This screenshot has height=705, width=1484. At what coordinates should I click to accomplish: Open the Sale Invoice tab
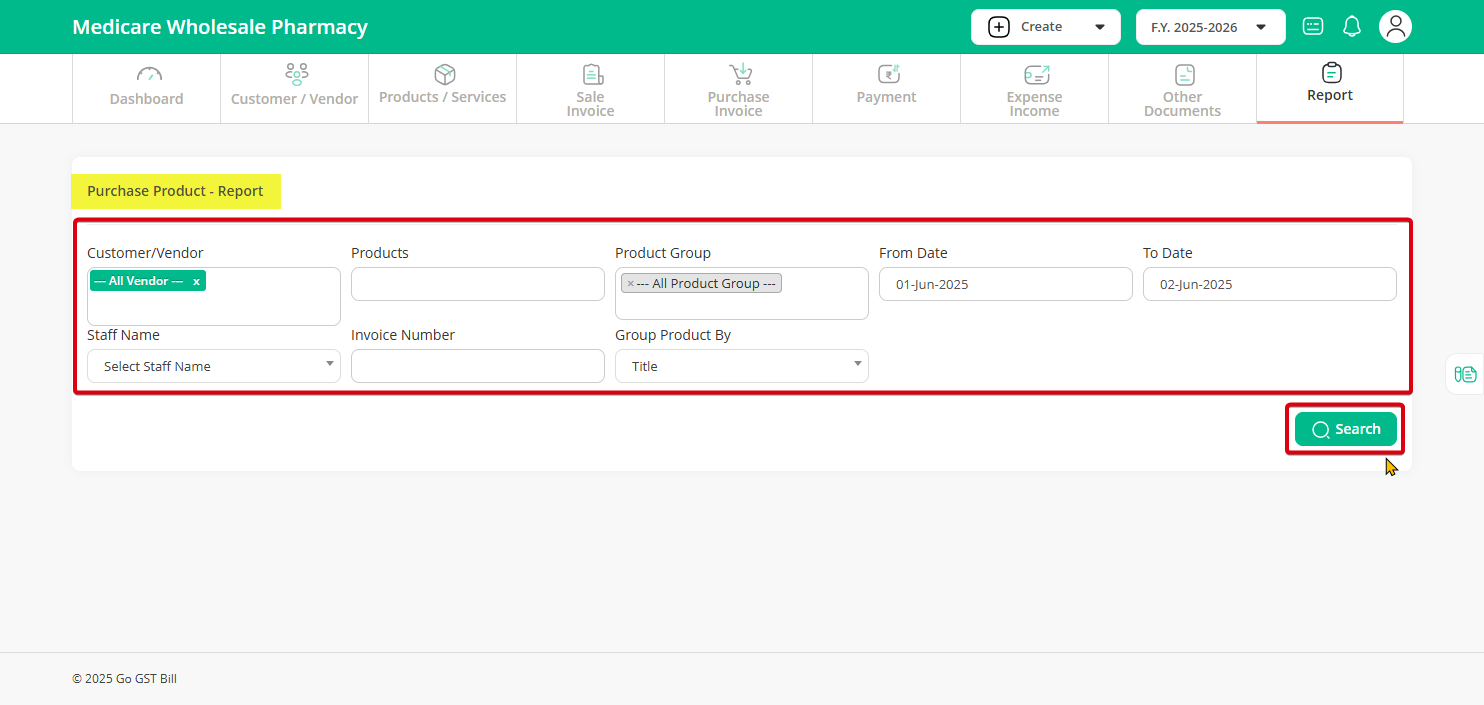click(x=591, y=89)
